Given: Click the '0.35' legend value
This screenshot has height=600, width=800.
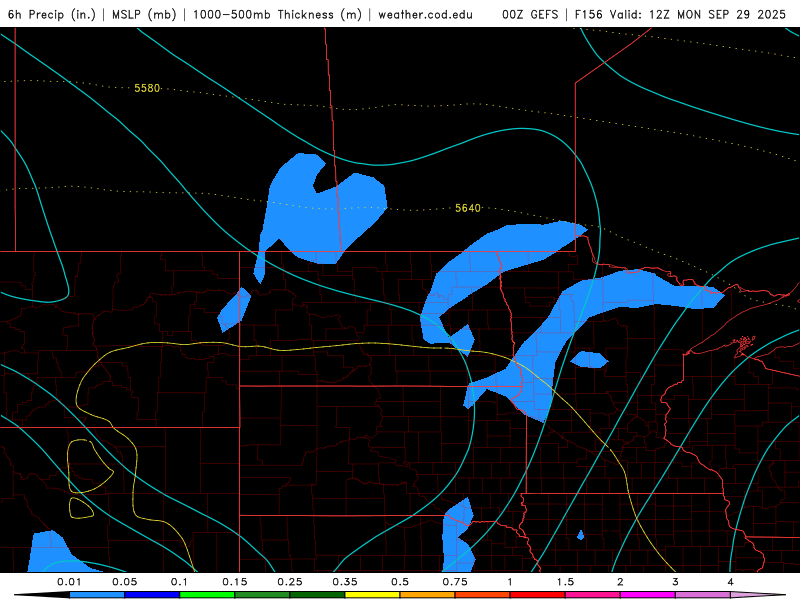Looking at the screenshot, I should [345, 582].
